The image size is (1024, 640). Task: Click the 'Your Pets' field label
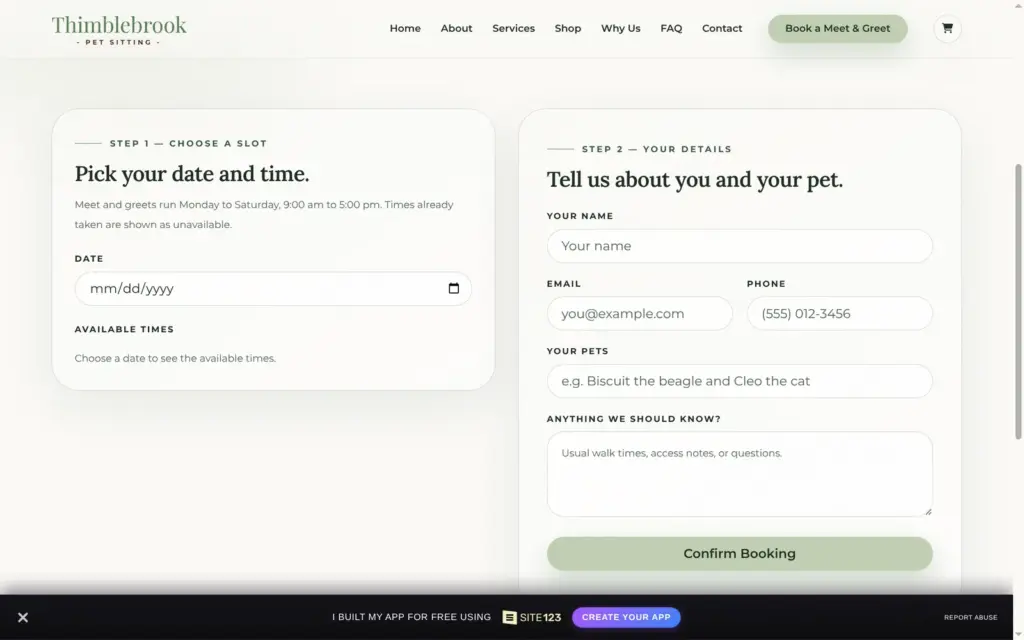pyautogui.click(x=577, y=351)
